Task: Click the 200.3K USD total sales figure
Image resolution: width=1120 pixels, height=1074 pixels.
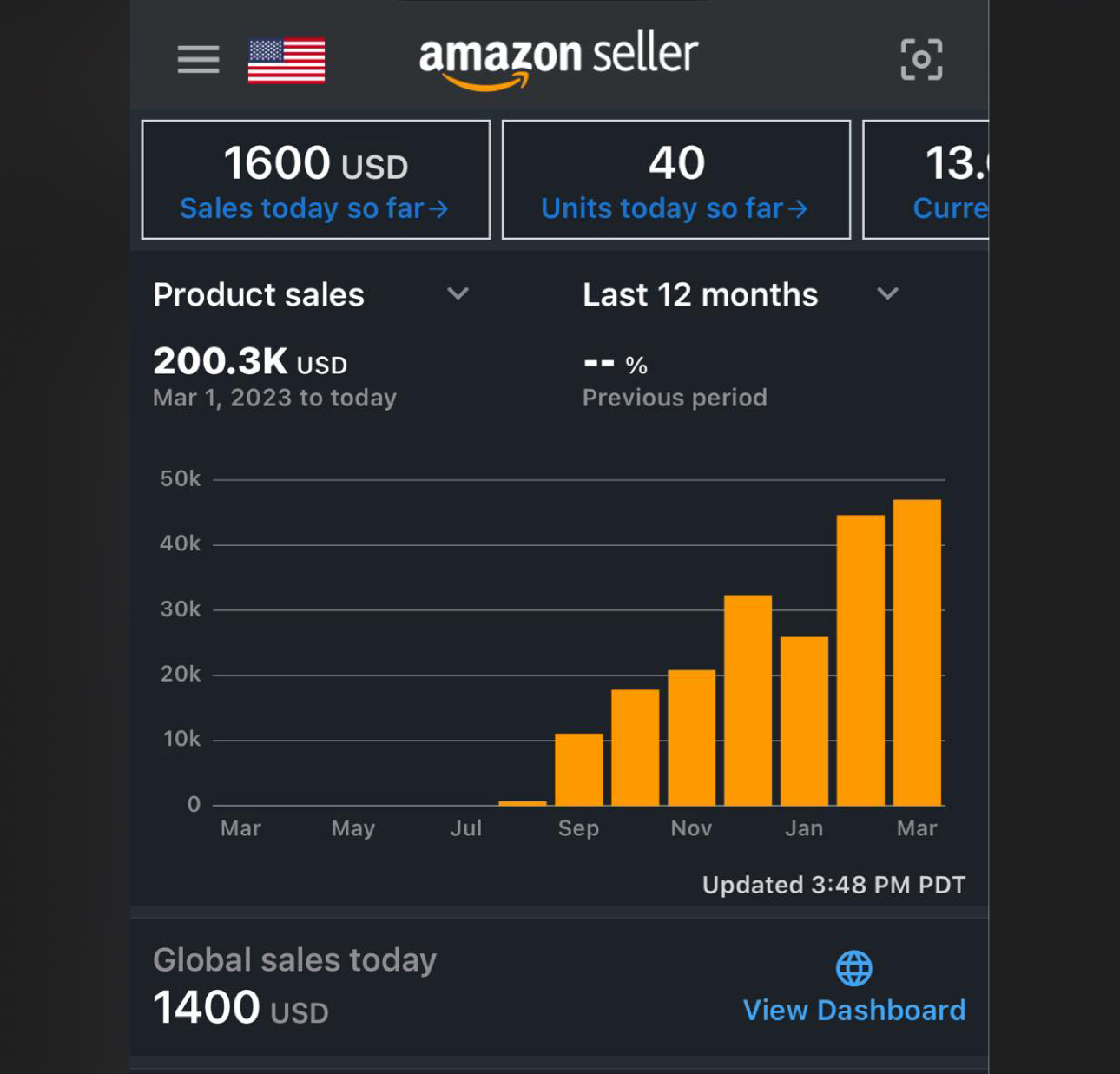Action: (x=250, y=361)
